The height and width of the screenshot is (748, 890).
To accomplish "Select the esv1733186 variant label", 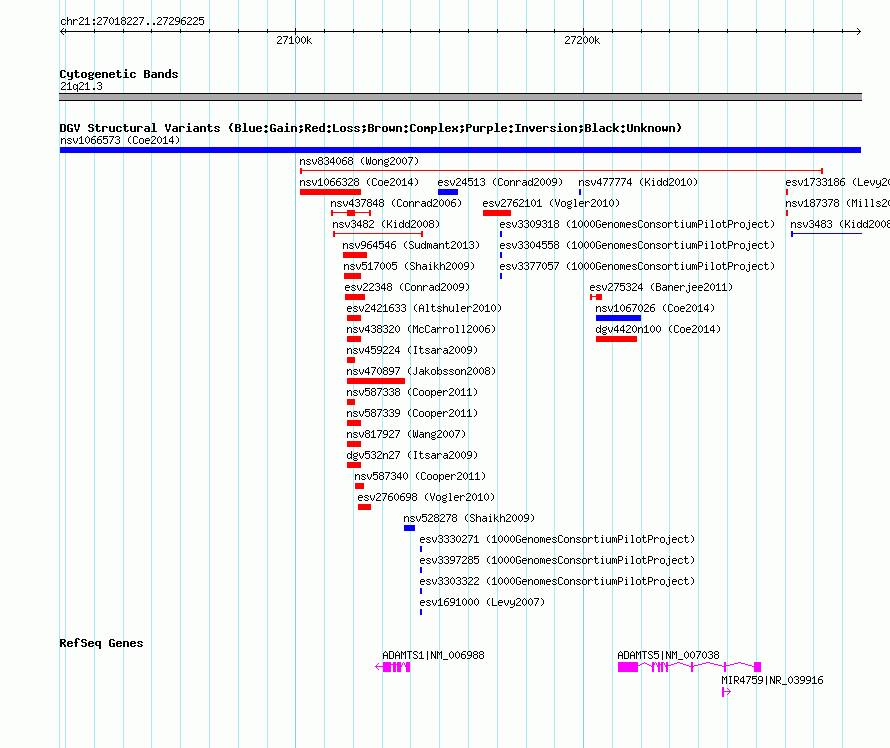I will [837, 182].
